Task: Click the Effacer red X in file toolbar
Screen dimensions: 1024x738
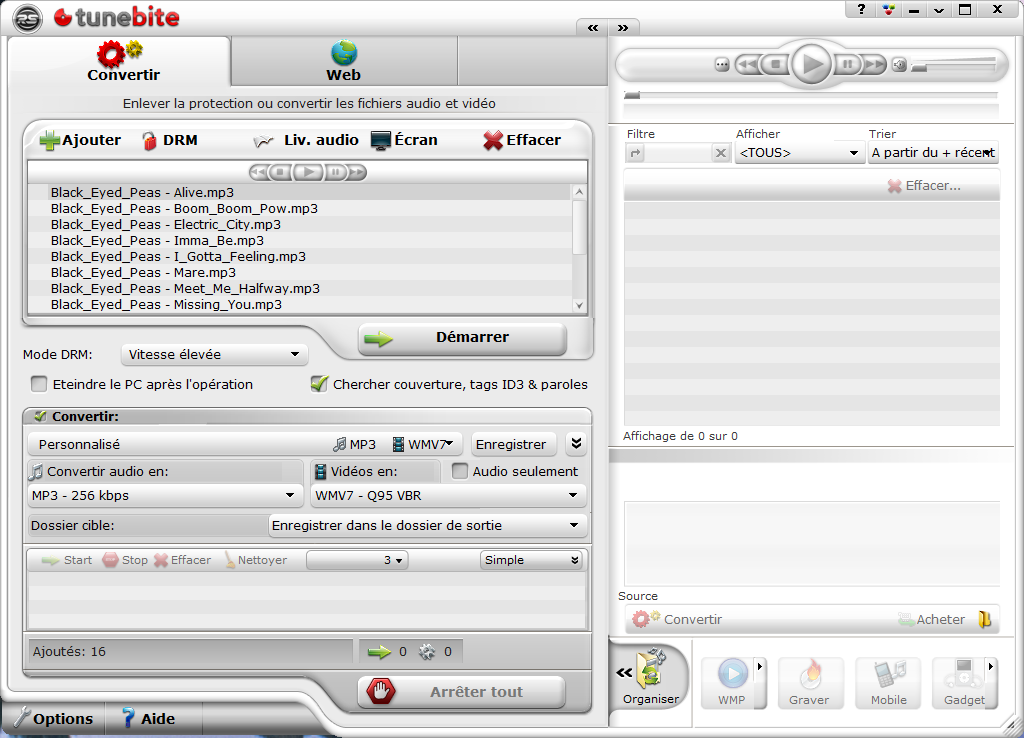Action: 493,140
